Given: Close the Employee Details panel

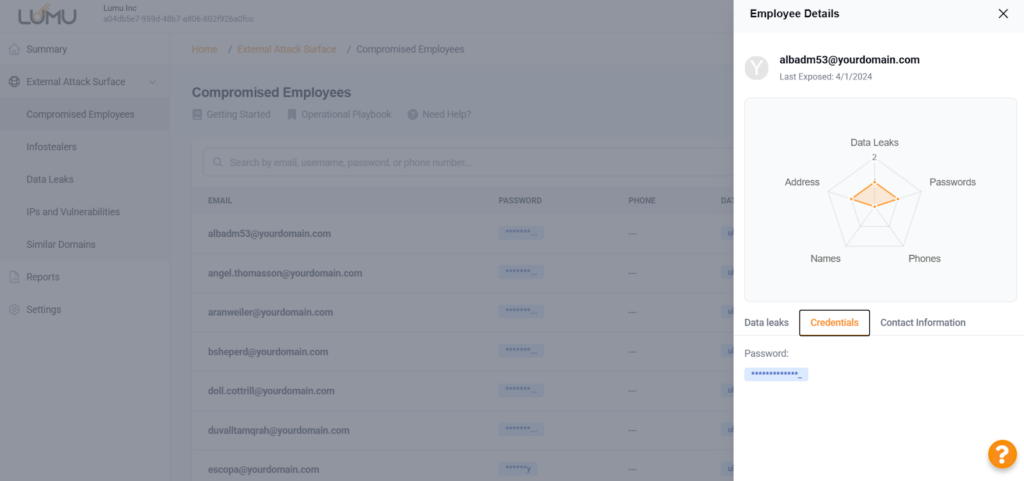Looking at the screenshot, I should pos(1003,14).
